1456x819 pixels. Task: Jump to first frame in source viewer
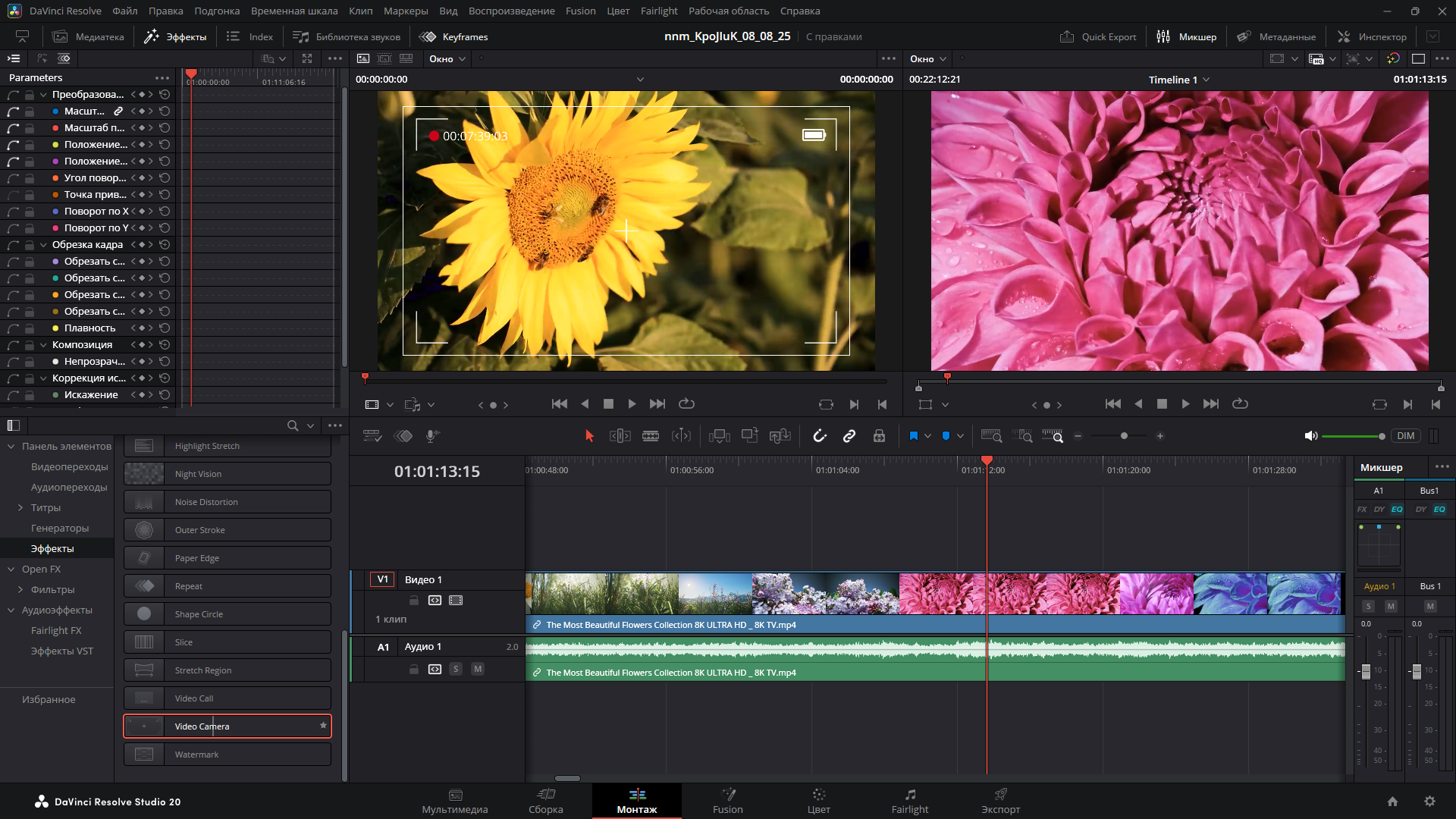click(x=559, y=404)
